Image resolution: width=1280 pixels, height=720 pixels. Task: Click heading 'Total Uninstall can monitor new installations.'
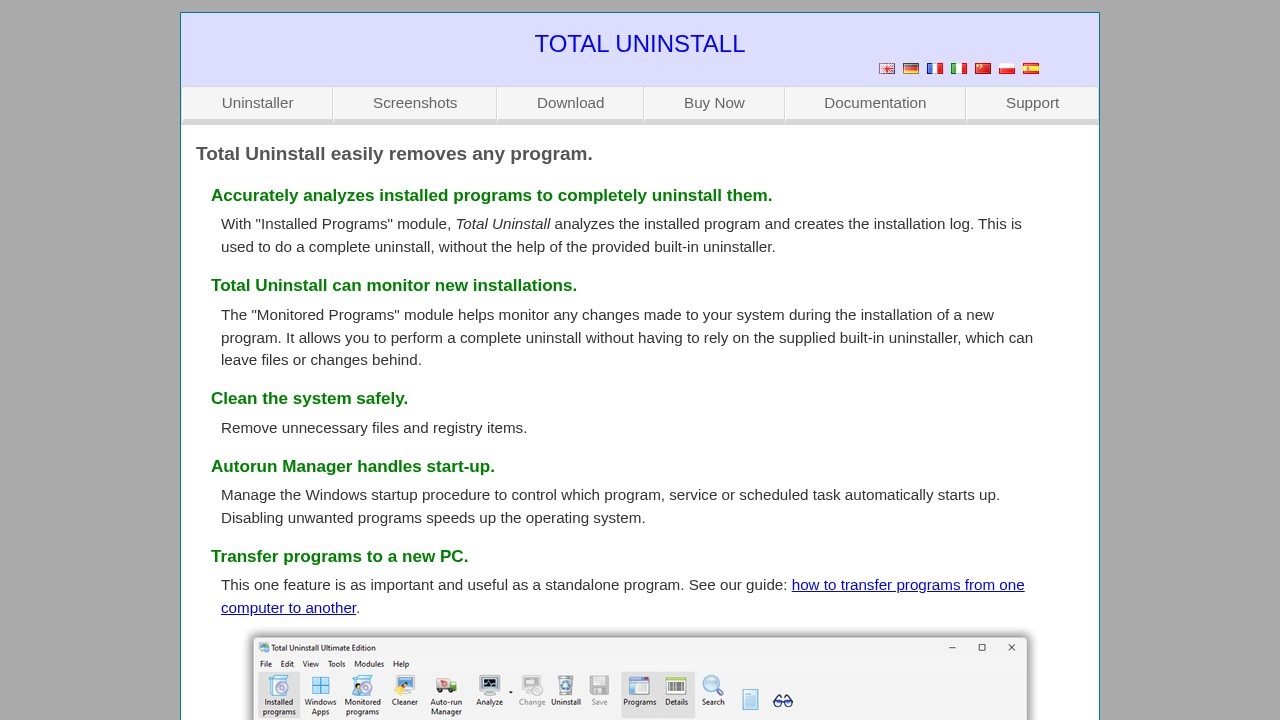[394, 286]
